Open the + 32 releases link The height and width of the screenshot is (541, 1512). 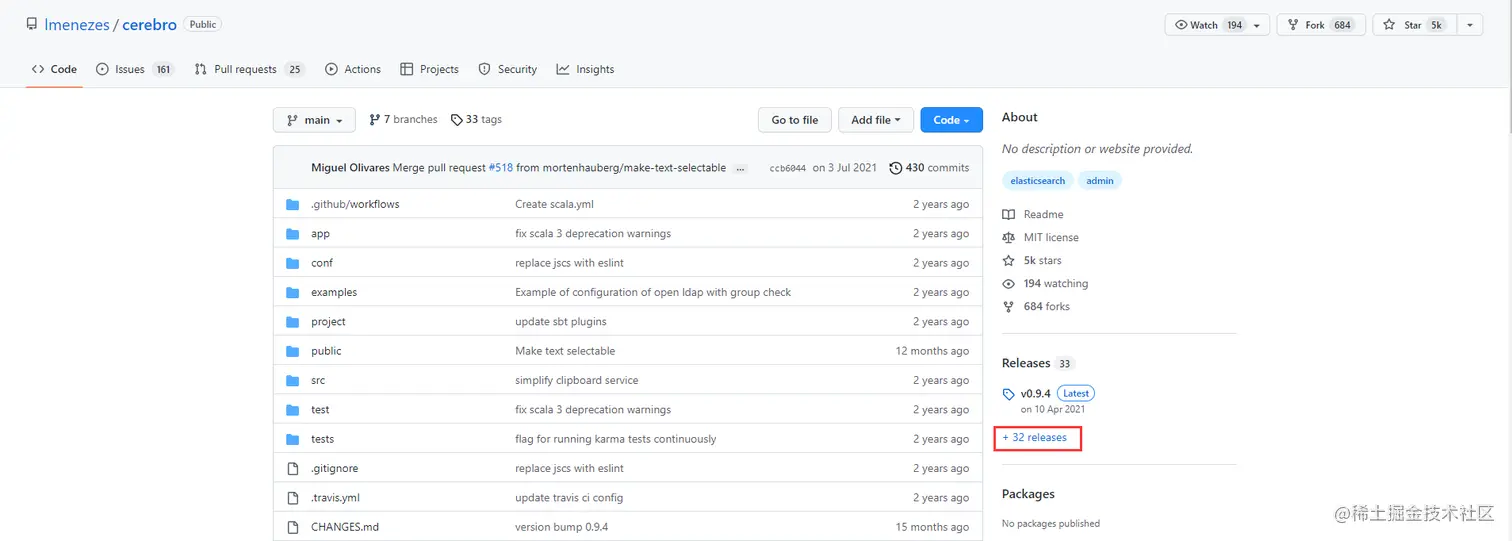point(1035,438)
